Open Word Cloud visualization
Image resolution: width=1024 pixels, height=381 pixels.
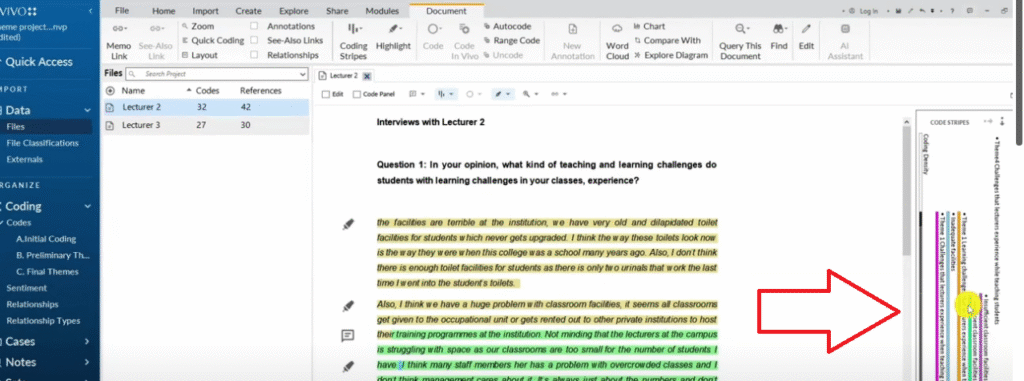pos(617,43)
